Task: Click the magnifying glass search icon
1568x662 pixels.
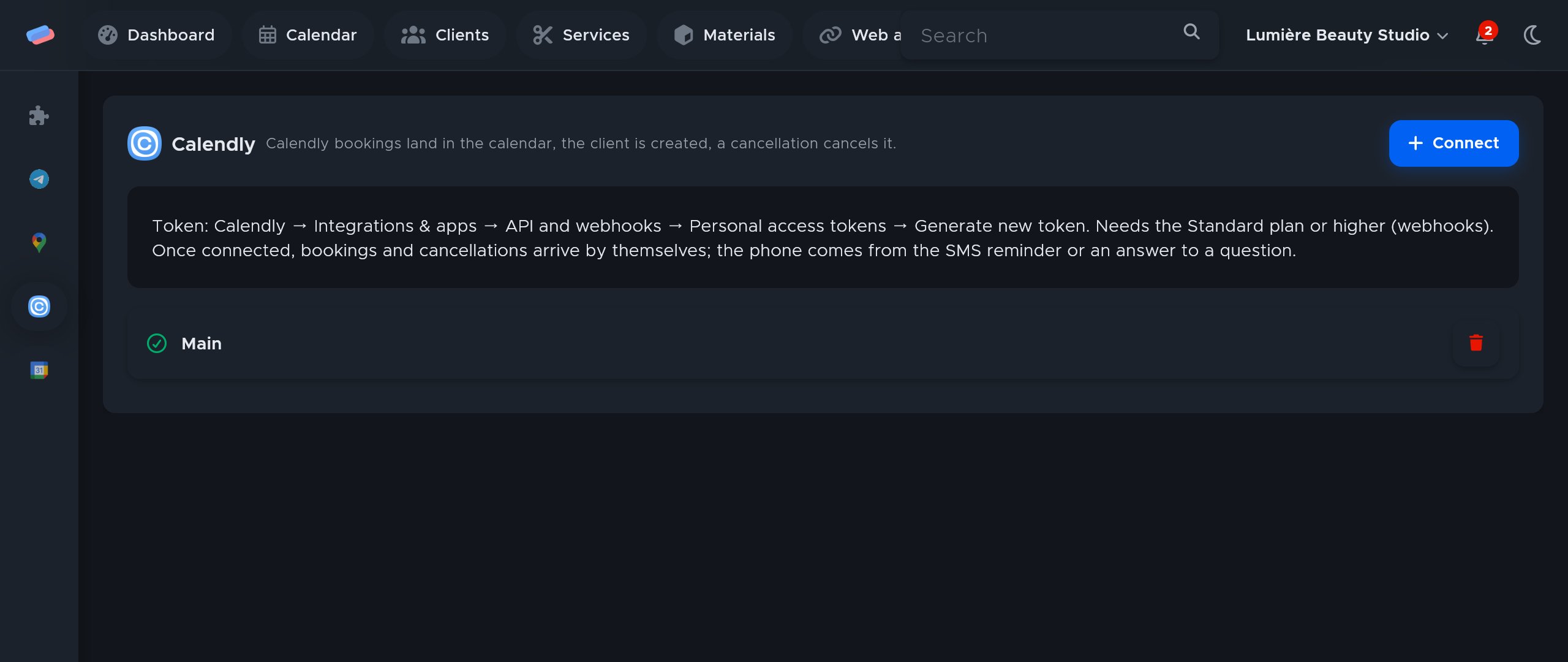Action: tap(1191, 32)
